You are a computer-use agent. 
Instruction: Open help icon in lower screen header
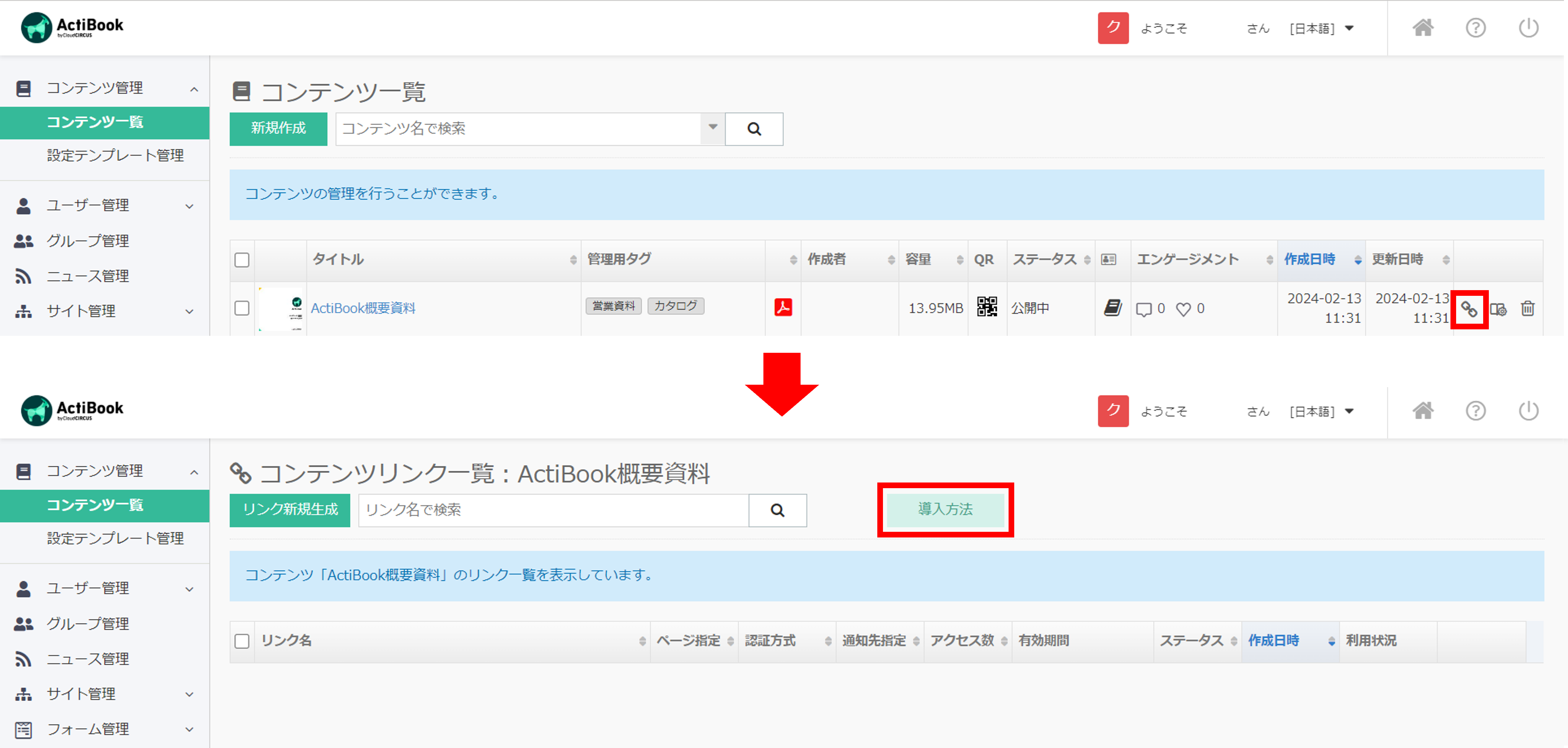click(x=1476, y=411)
